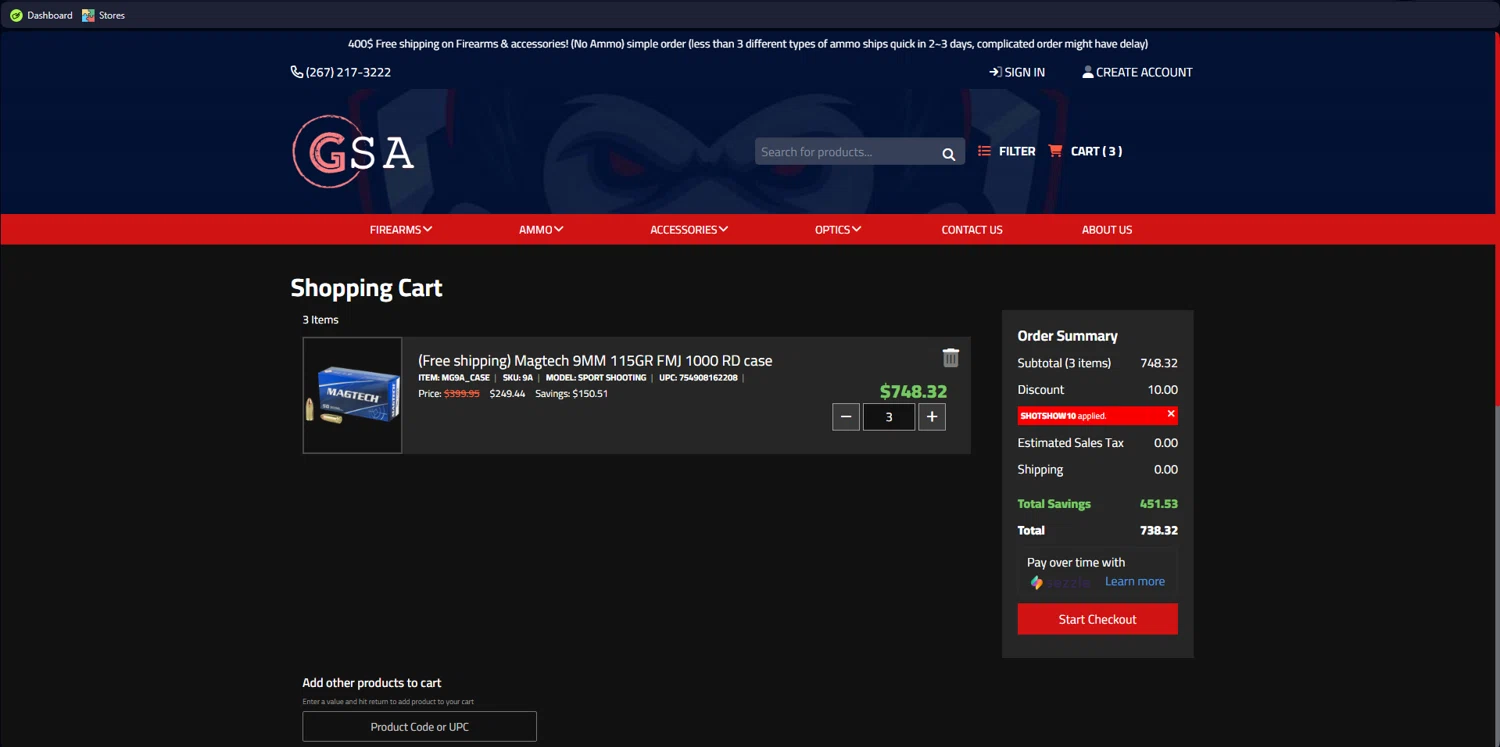
Task: Click Learn more about Sezzle
Action: pos(1135,582)
